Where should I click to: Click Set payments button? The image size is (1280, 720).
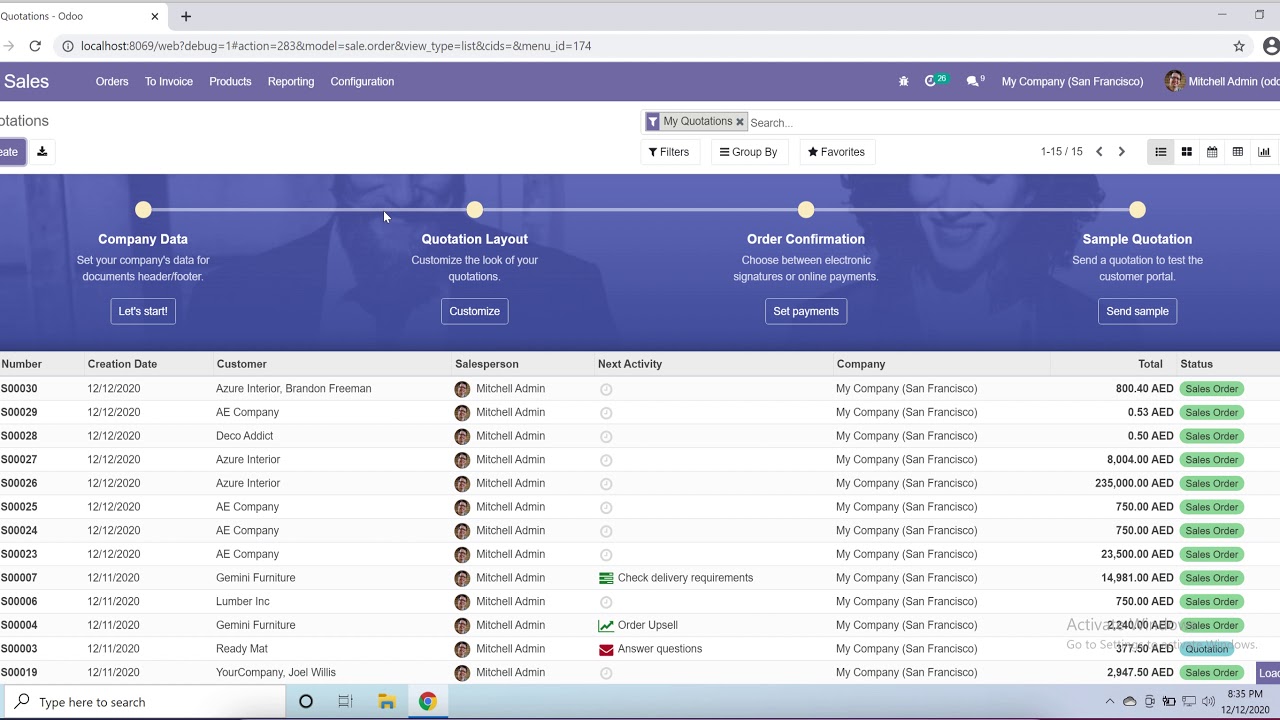tap(806, 311)
